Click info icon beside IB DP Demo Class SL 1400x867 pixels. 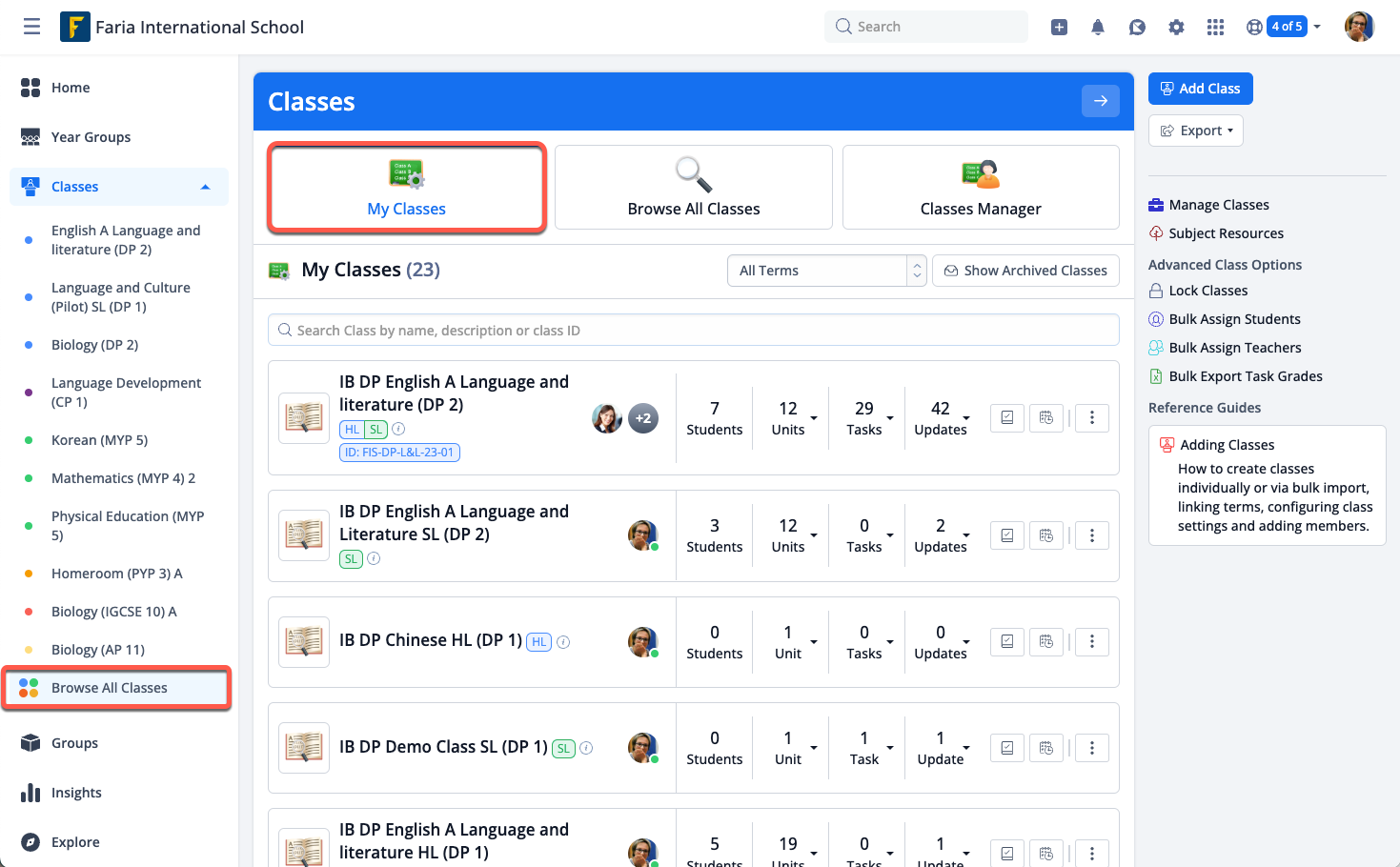pyautogui.click(x=586, y=748)
